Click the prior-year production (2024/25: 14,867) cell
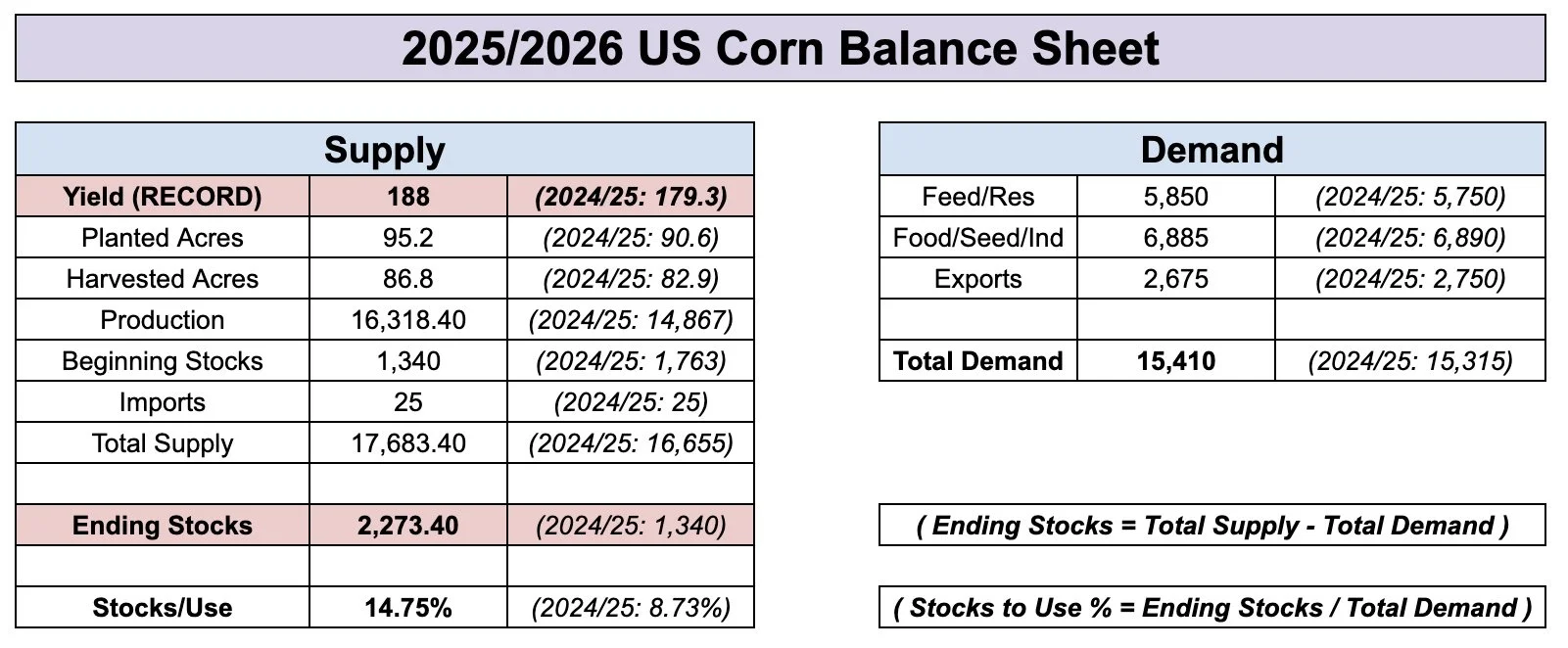1568x648 pixels. coord(631,320)
